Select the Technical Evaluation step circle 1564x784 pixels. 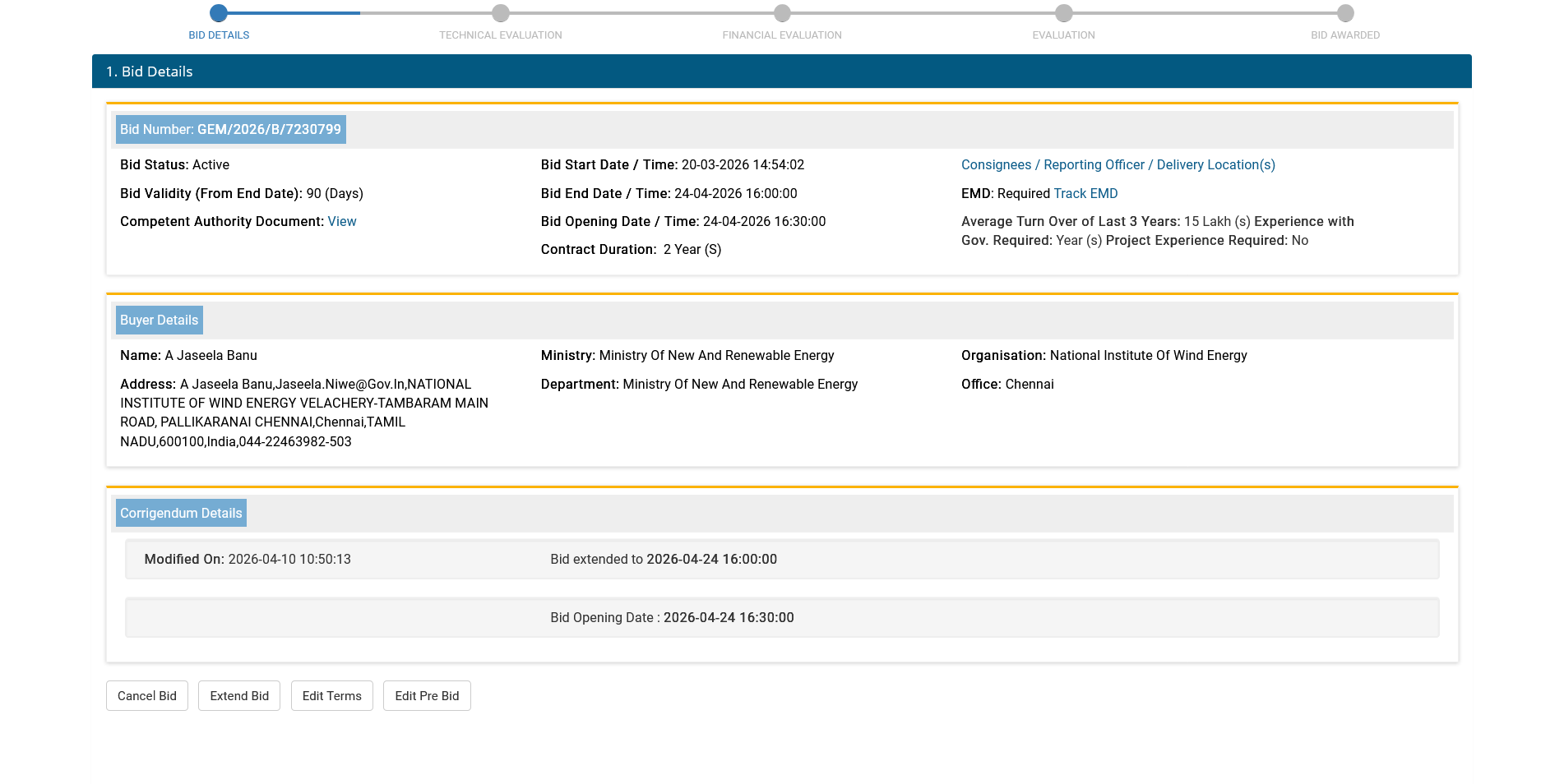click(500, 13)
